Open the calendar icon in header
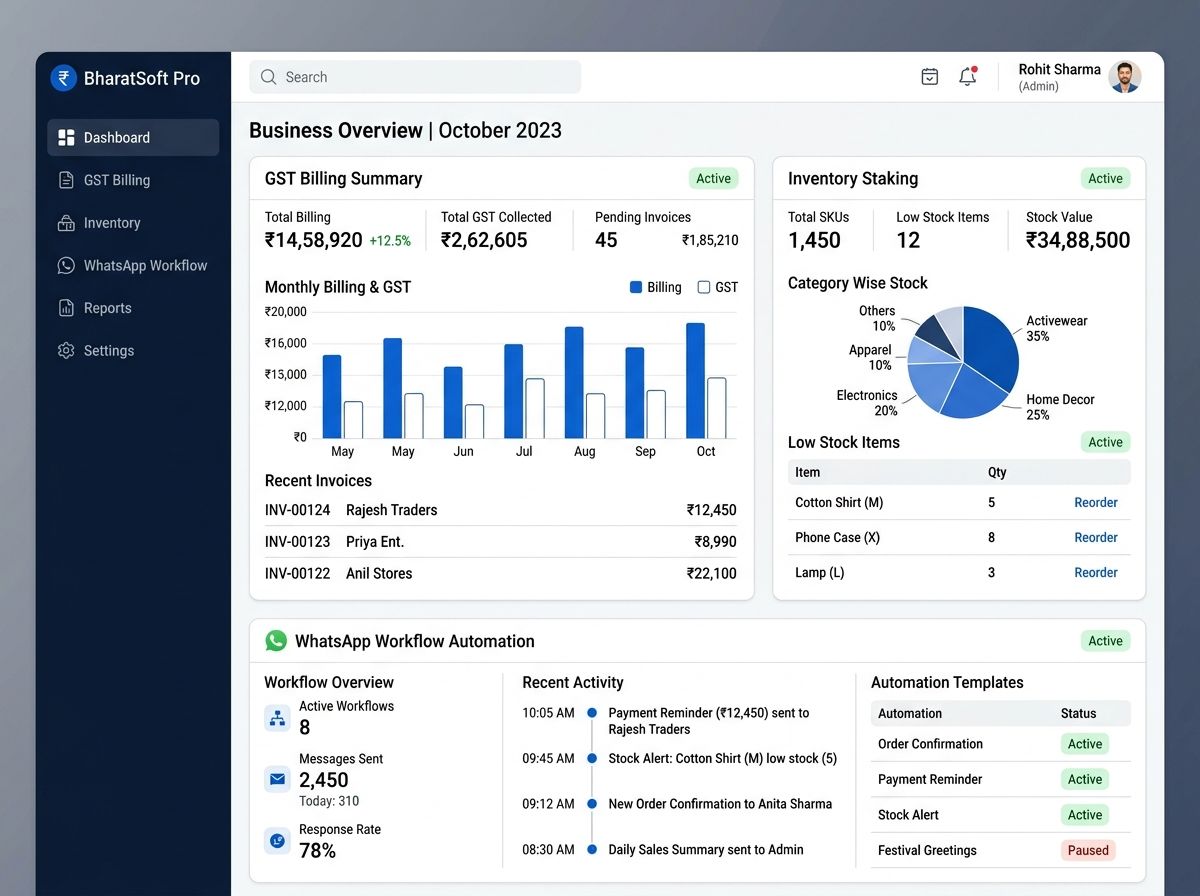 930,77
